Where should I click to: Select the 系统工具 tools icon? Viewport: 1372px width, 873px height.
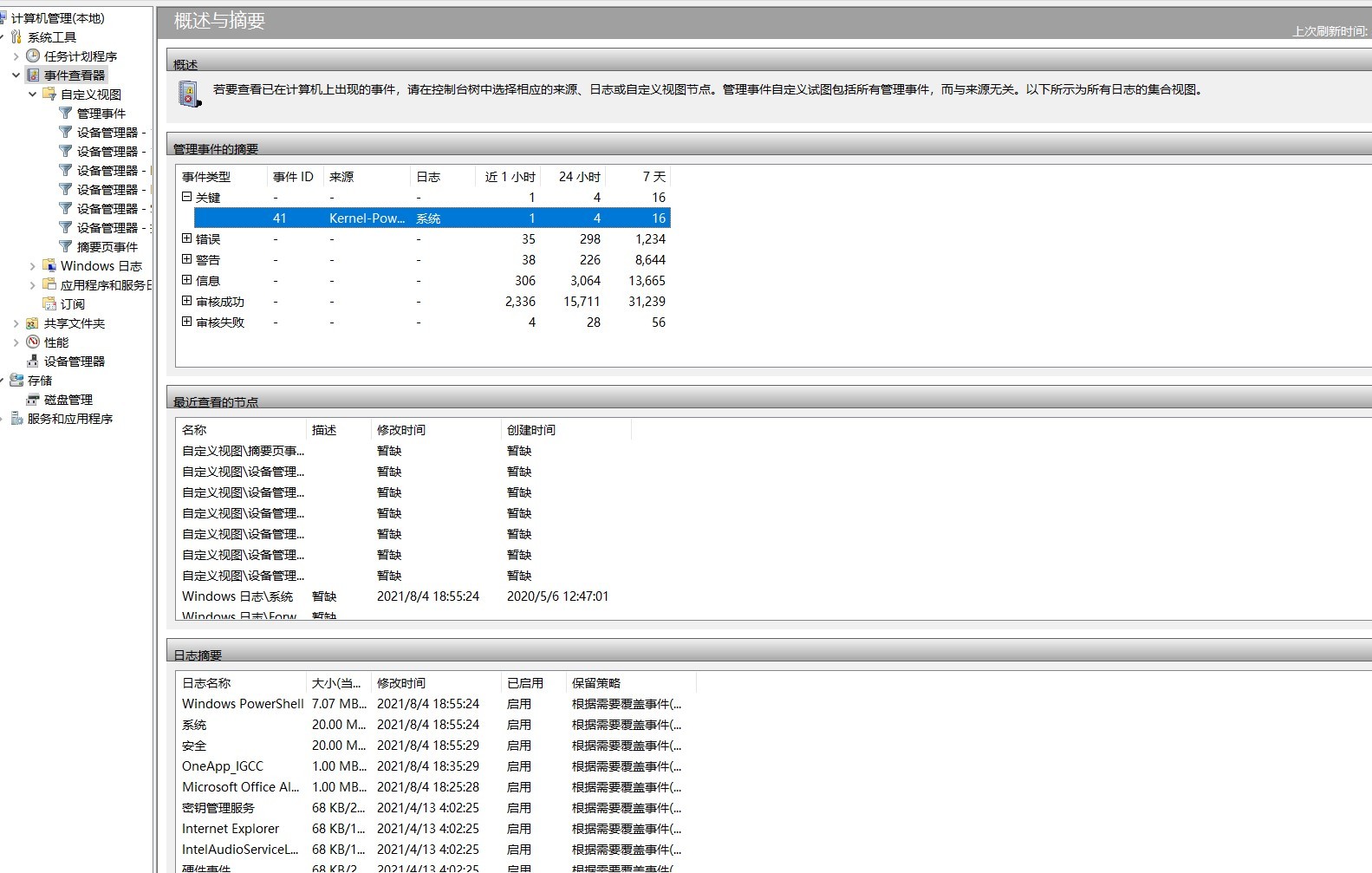click(x=16, y=36)
